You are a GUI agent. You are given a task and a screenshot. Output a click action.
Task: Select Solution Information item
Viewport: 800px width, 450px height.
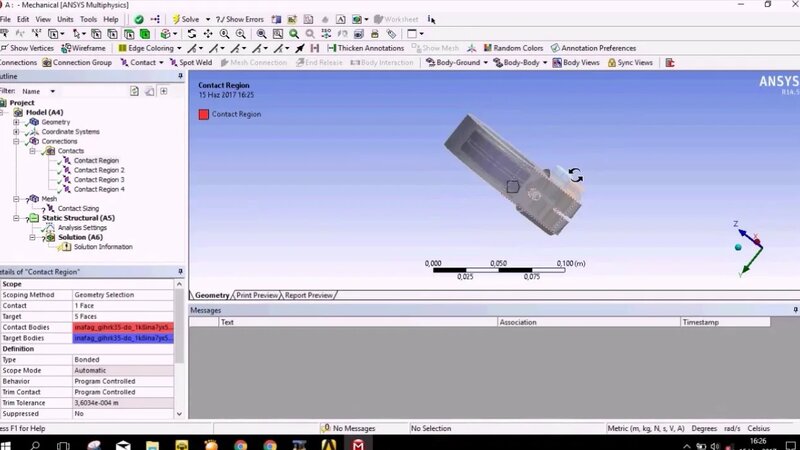[103, 247]
